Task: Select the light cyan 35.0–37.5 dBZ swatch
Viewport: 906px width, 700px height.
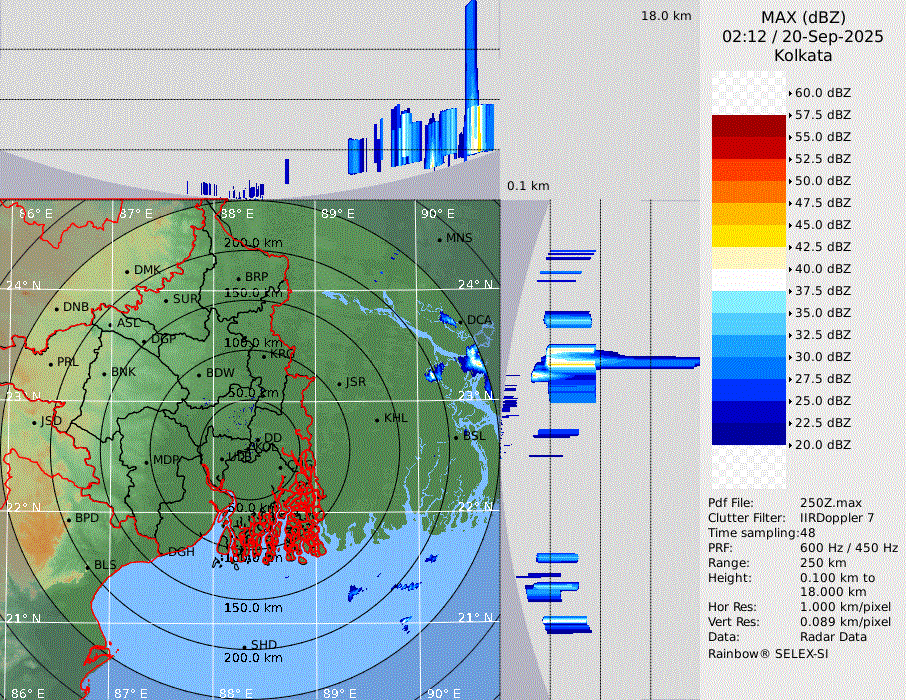Action: click(x=749, y=302)
